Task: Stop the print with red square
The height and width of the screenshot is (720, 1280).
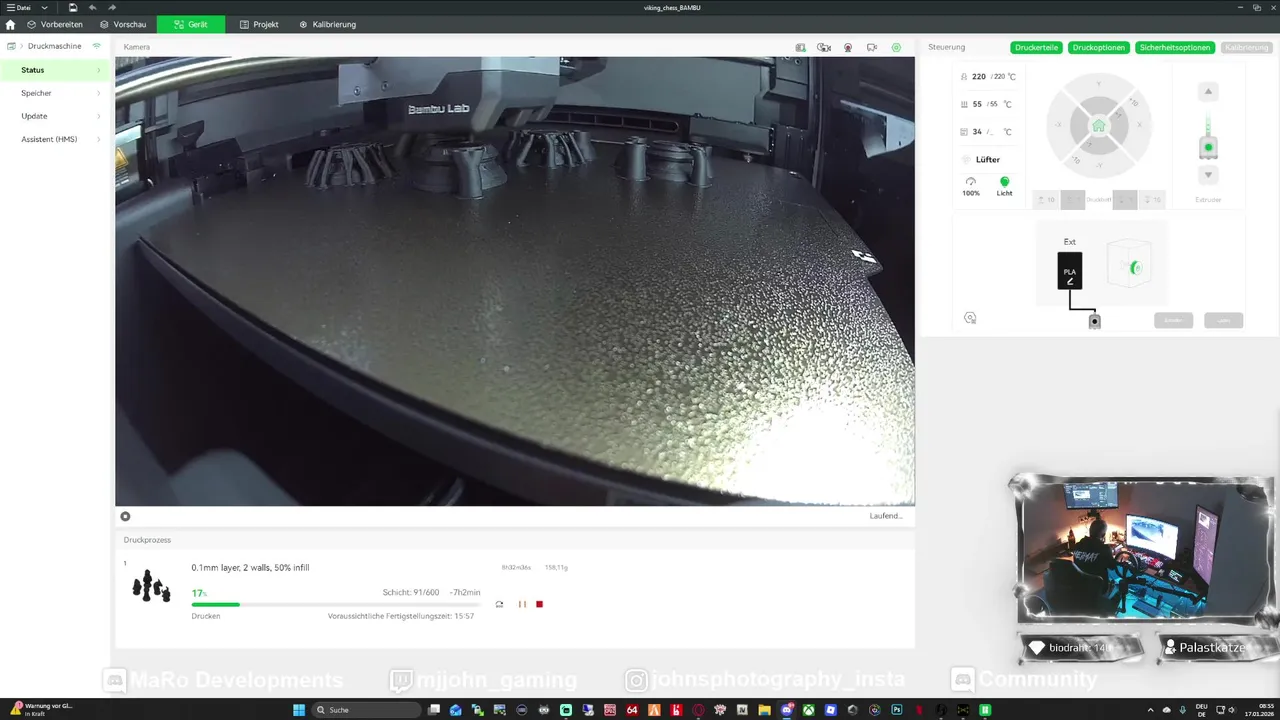Action: tap(539, 604)
